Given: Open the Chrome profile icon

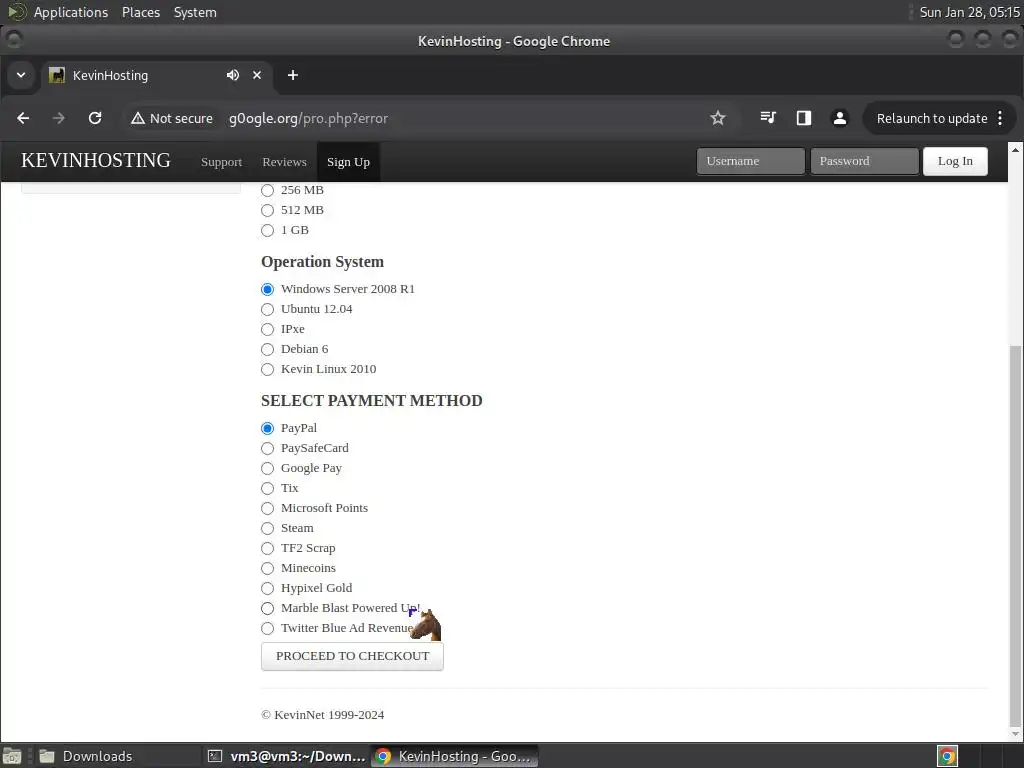Looking at the screenshot, I should point(840,118).
